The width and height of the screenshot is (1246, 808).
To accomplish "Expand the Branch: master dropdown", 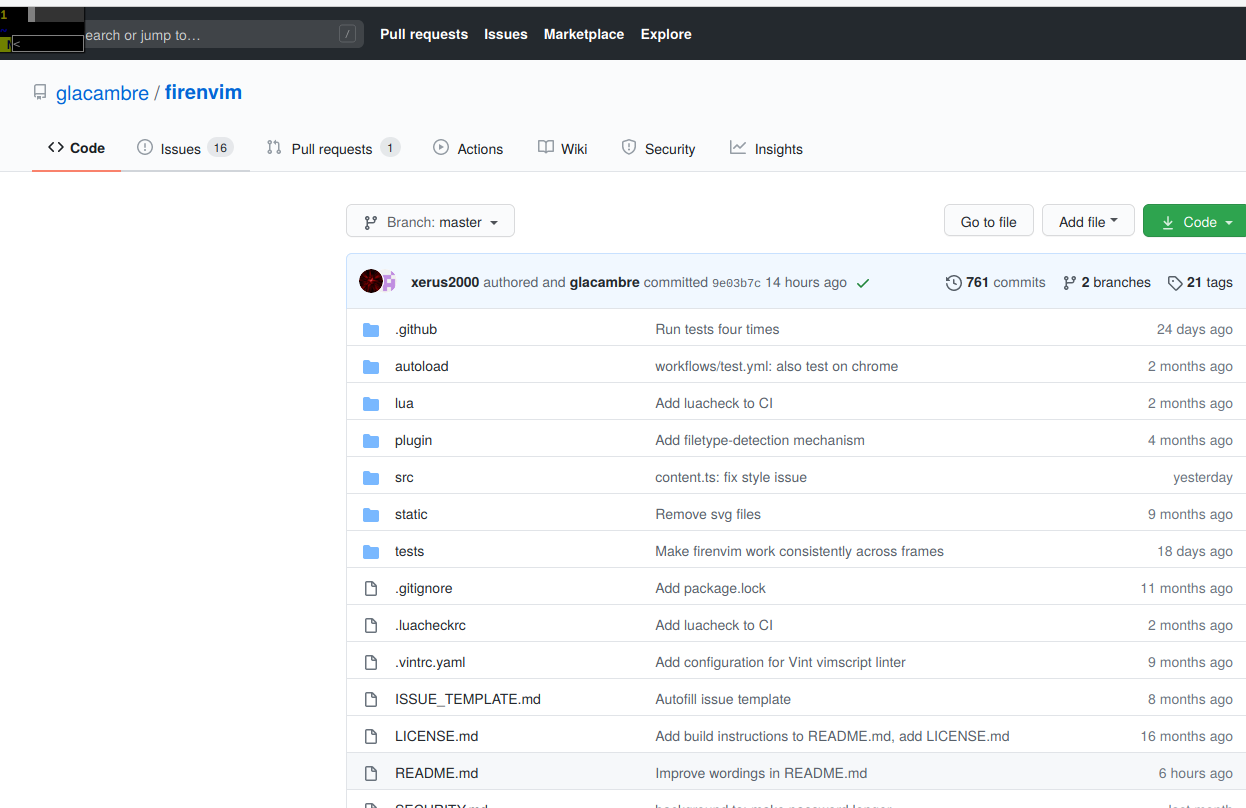I will tap(430, 220).
